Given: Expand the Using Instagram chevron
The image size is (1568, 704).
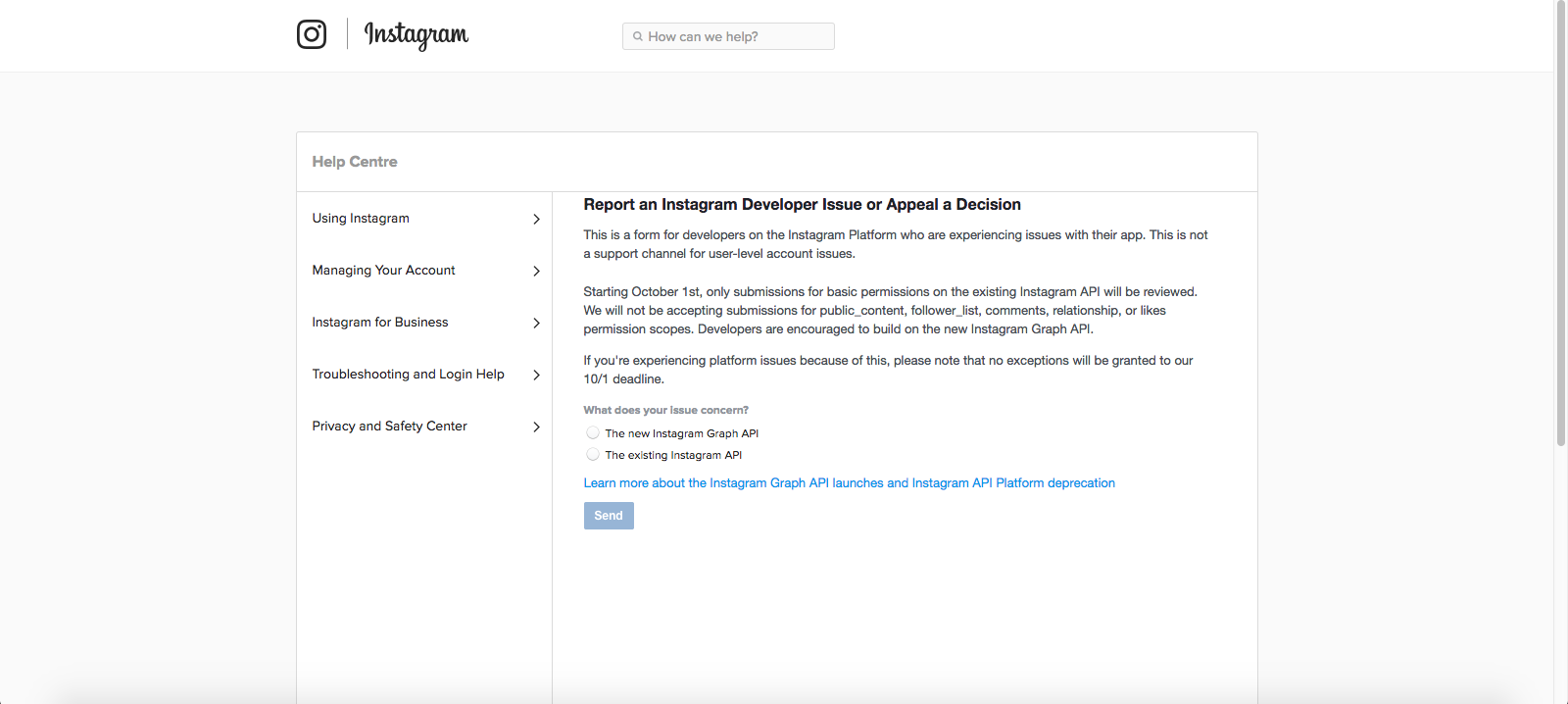Looking at the screenshot, I should point(536,219).
